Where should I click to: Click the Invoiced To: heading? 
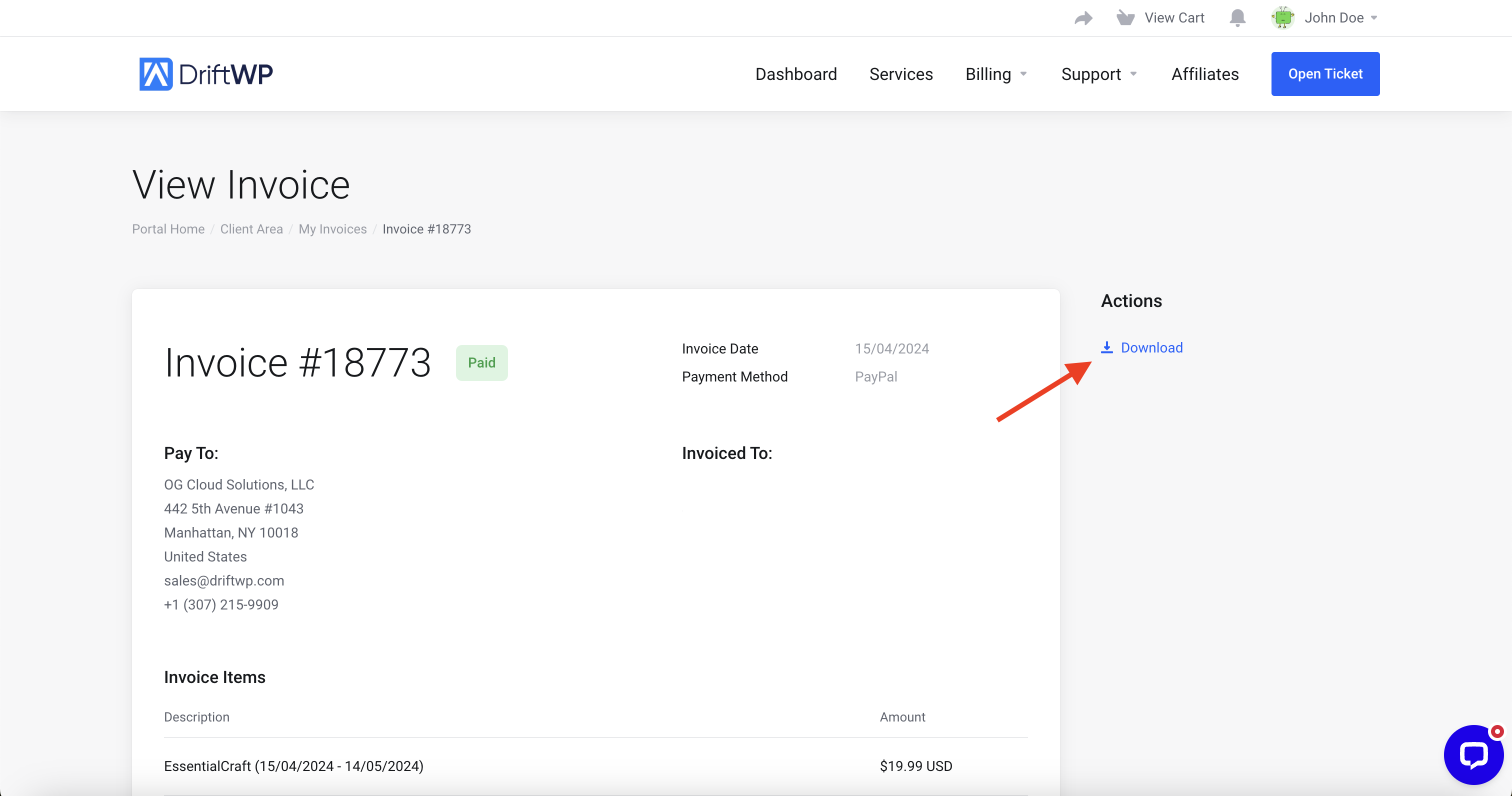tap(726, 453)
